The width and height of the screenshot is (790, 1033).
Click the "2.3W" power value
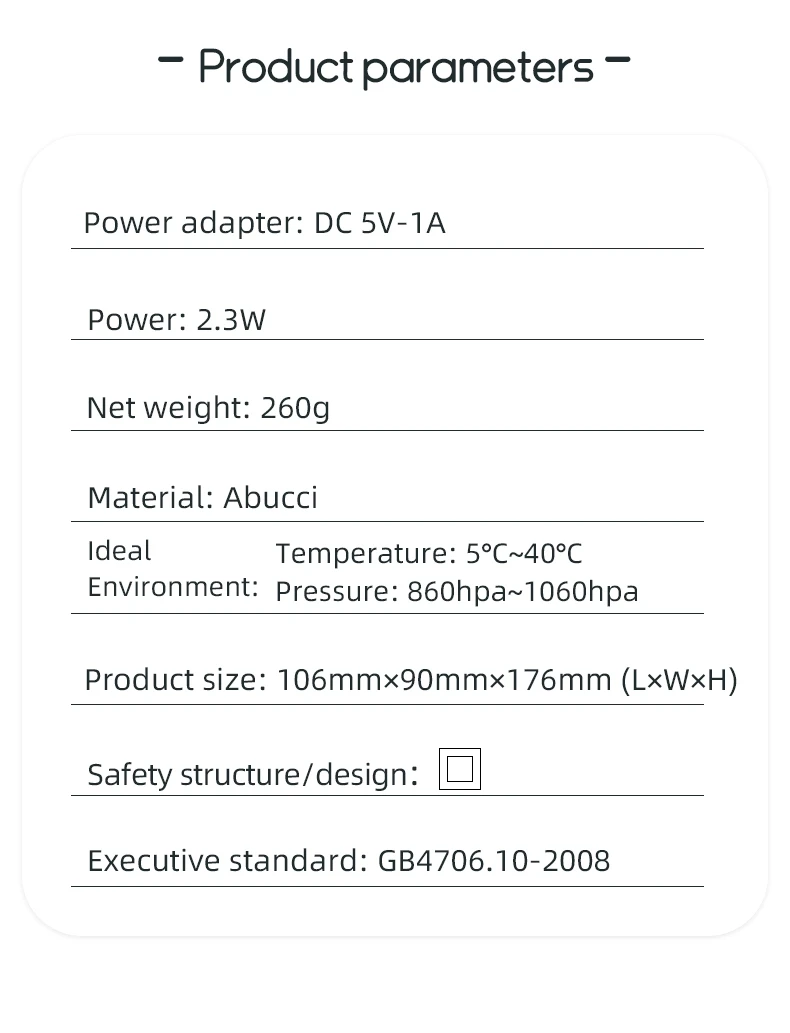(231, 320)
